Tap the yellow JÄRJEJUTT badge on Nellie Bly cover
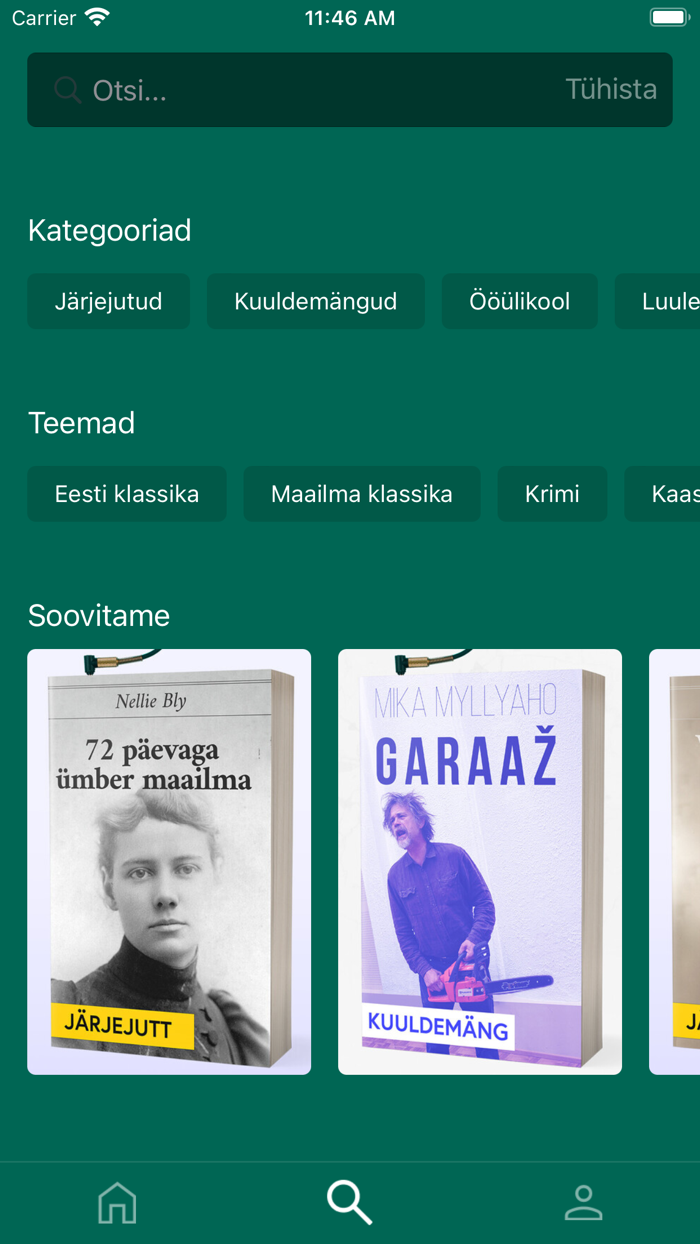The image size is (700, 1244). [122, 1025]
